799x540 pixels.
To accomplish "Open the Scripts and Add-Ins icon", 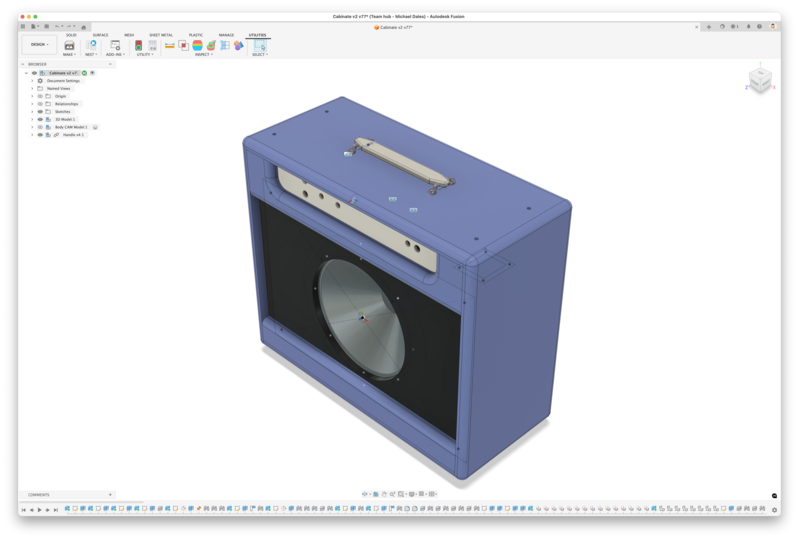I will pos(115,45).
